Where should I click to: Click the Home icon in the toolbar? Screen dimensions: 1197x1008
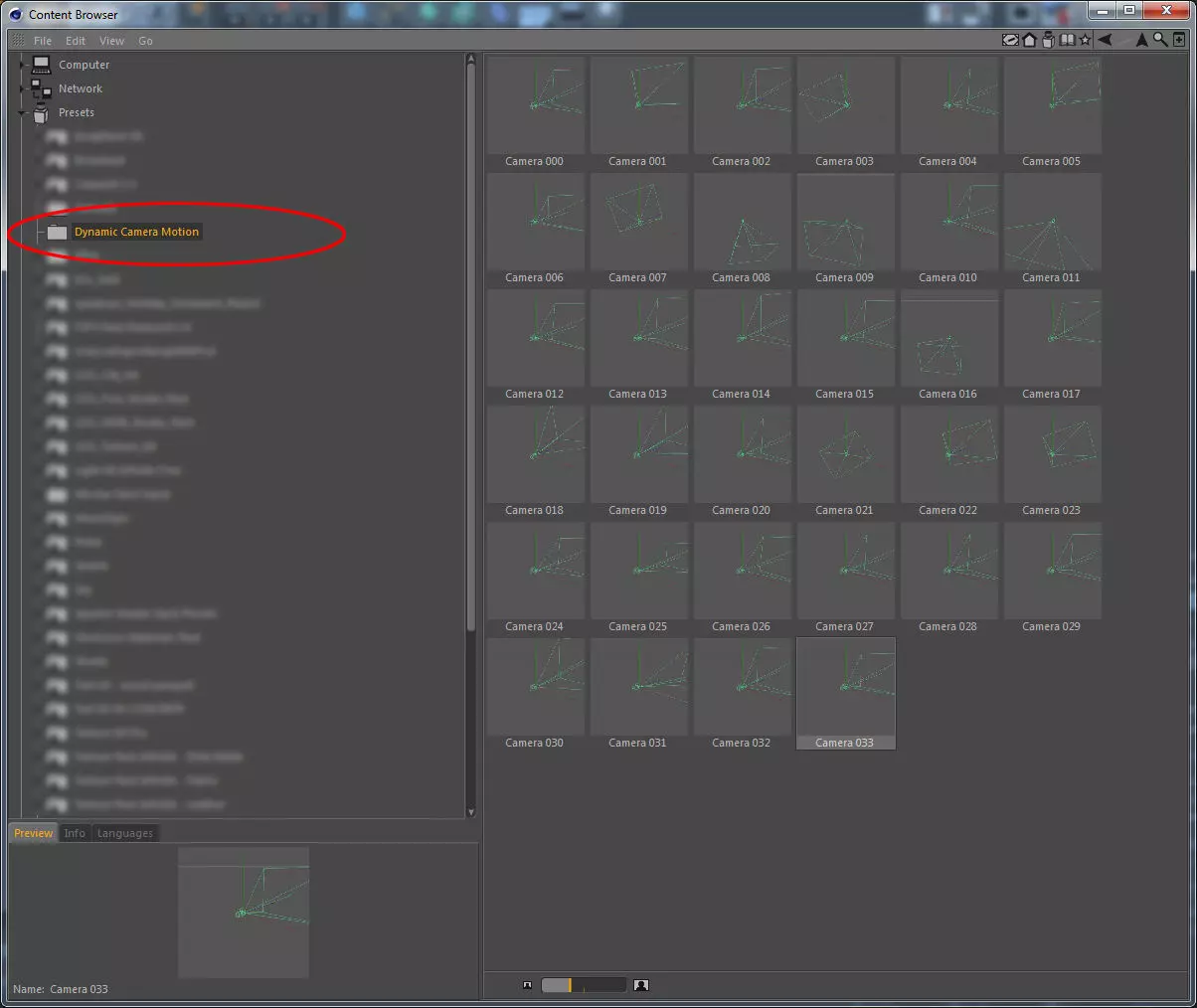1029,41
